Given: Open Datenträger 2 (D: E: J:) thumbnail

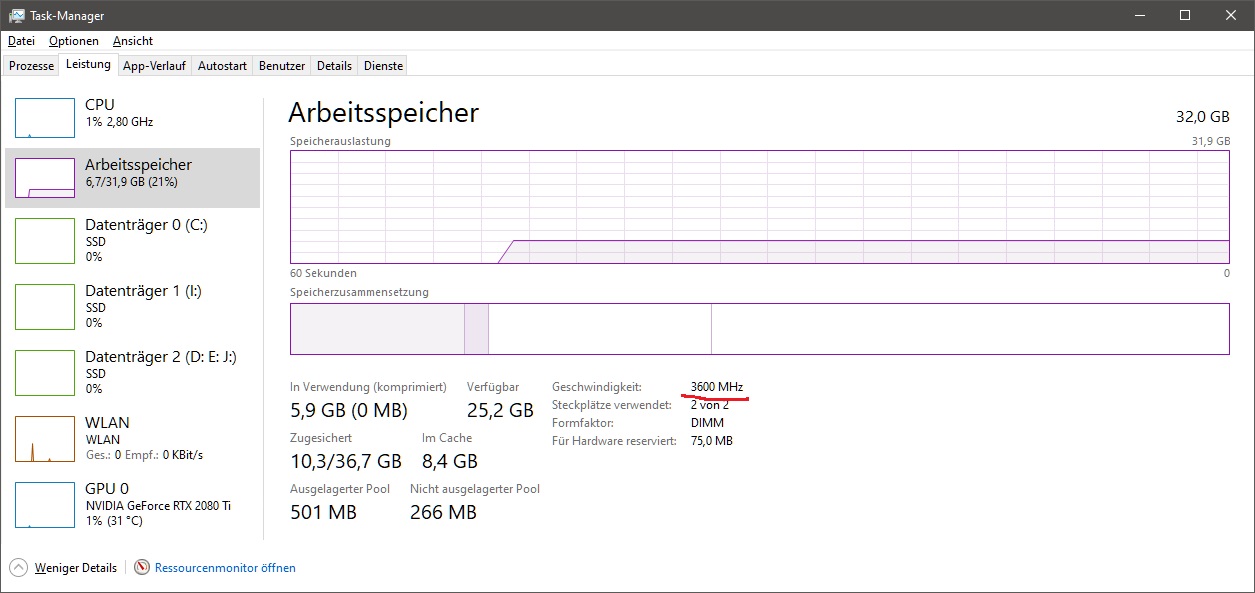Looking at the screenshot, I should click(45, 375).
